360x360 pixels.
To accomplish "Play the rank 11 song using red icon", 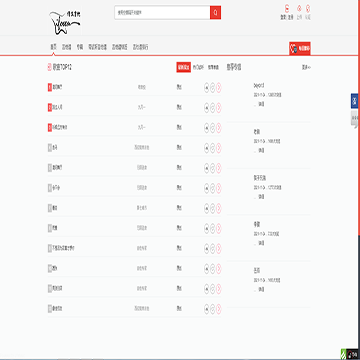I will coord(219,289).
